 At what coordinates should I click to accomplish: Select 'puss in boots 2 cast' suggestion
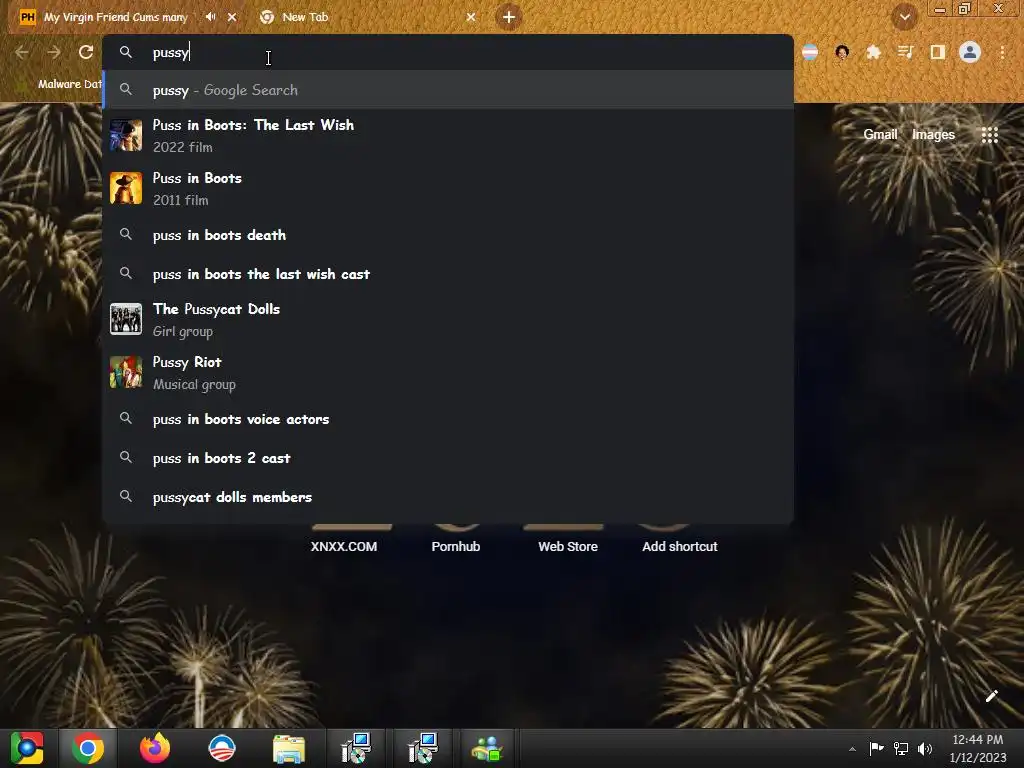pyautogui.click(x=448, y=458)
